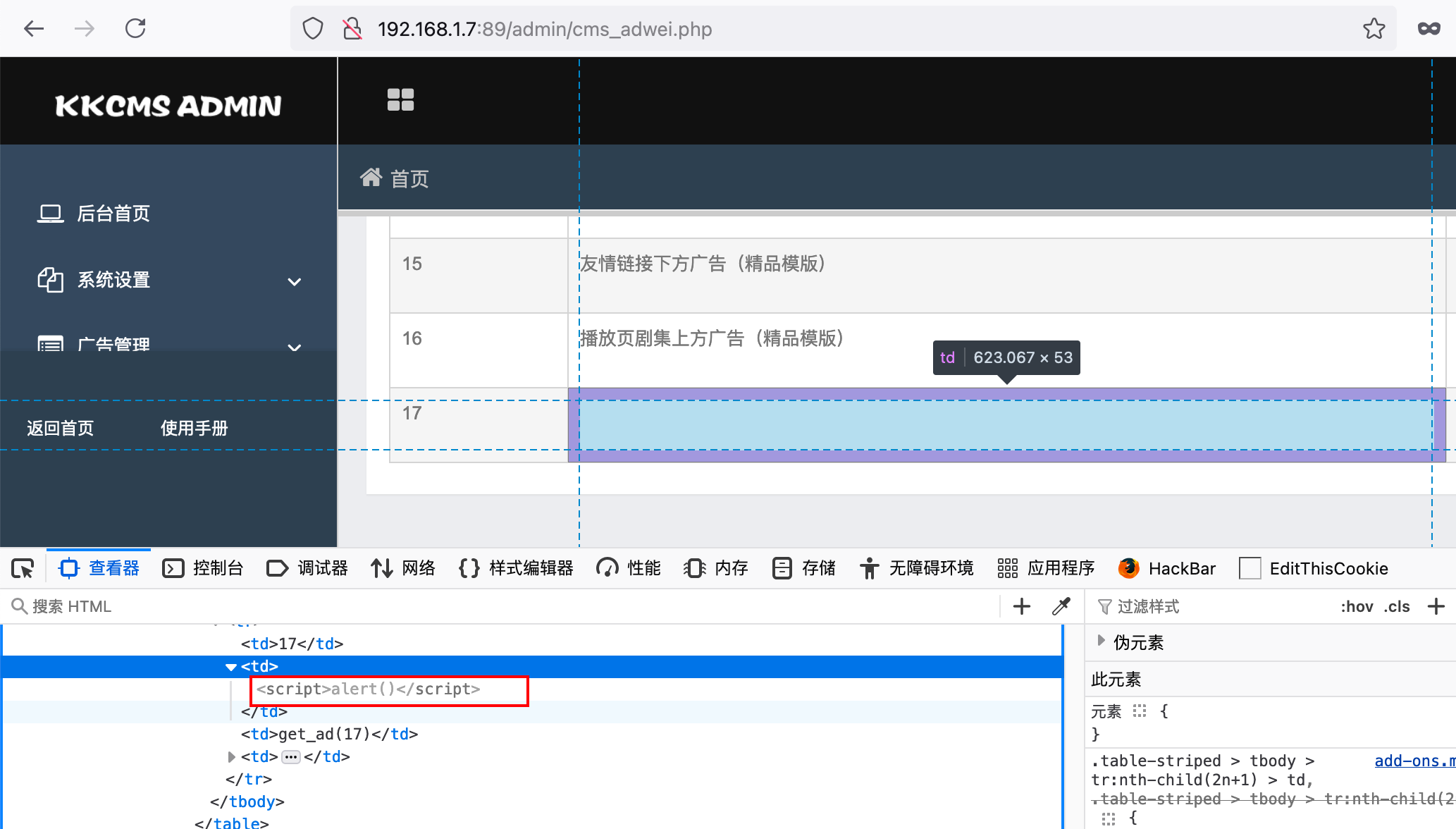Expand the 伪元素 section
The width and height of the screenshot is (1456, 829).
click(x=1102, y=641)
